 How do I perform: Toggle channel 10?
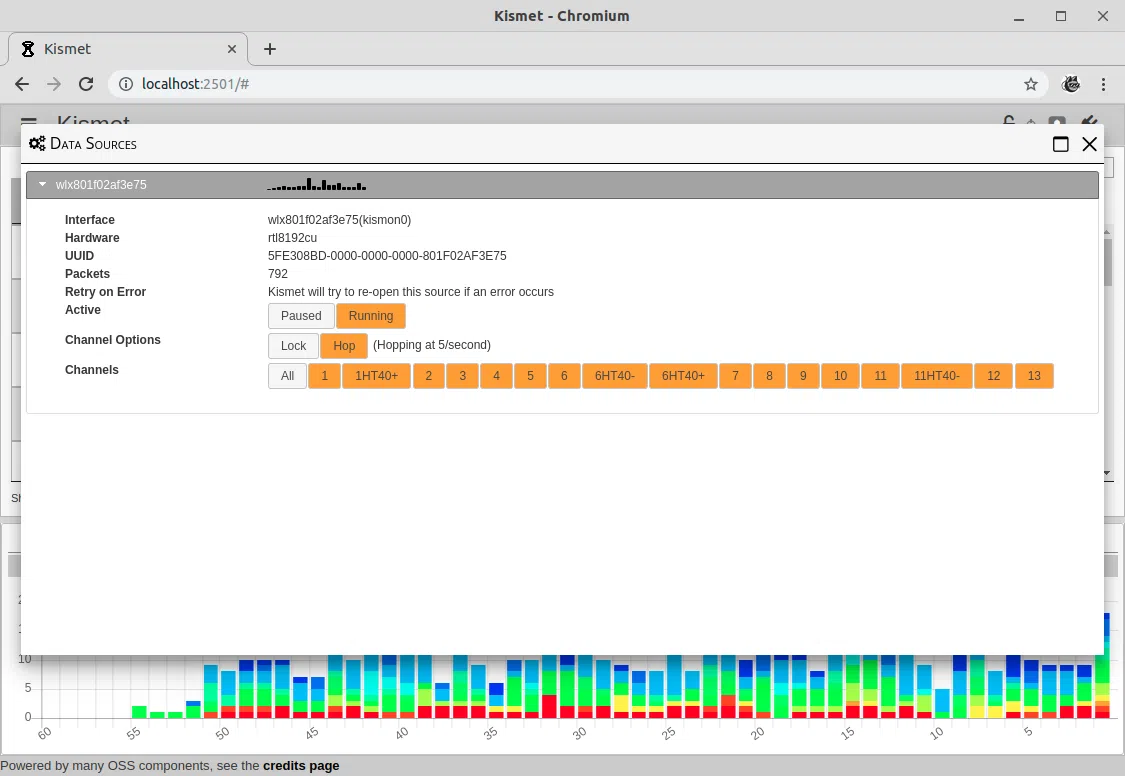tap(840, 376)
